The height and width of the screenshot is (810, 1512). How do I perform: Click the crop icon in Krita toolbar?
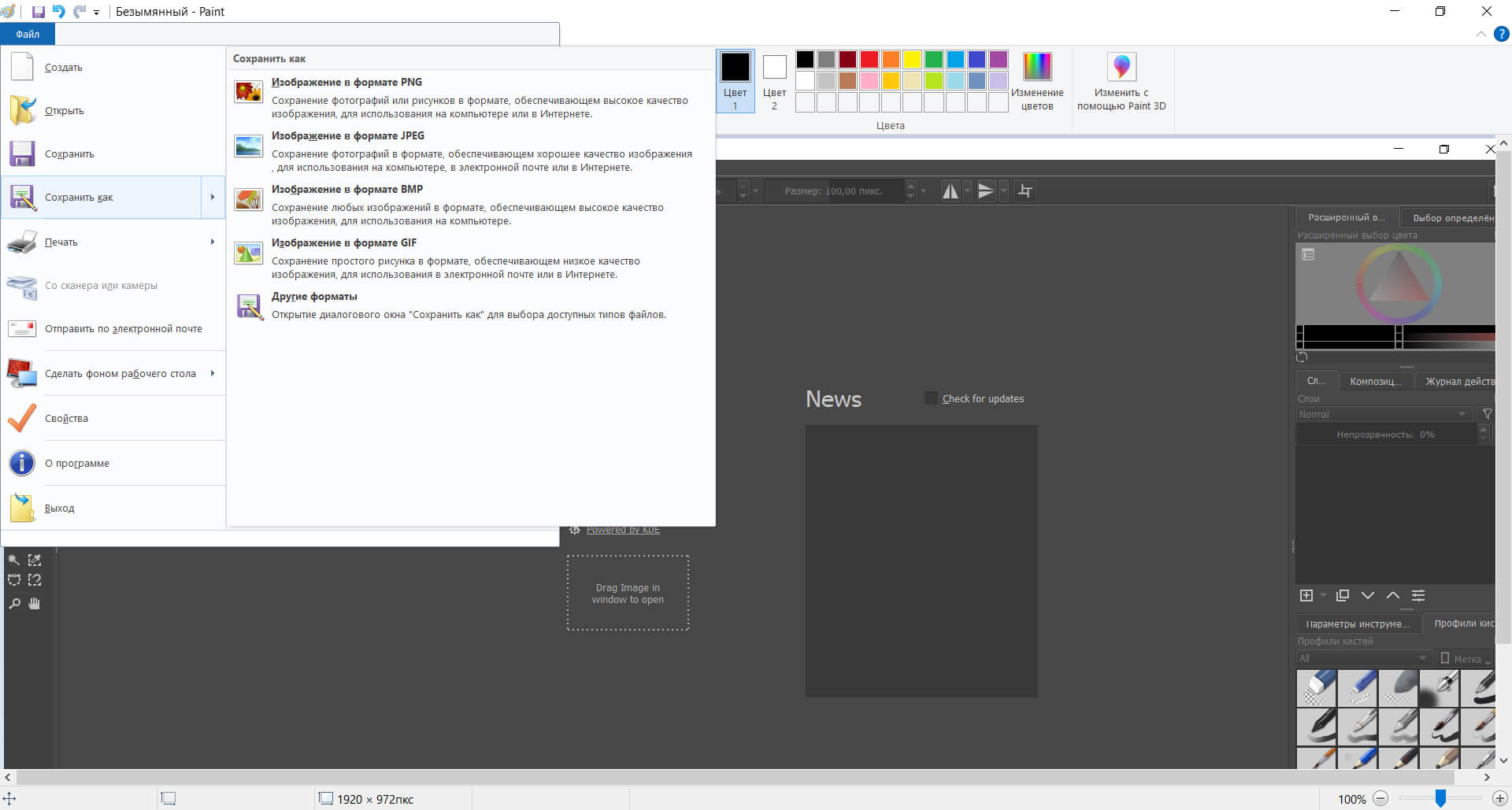tap(1025, 191)
